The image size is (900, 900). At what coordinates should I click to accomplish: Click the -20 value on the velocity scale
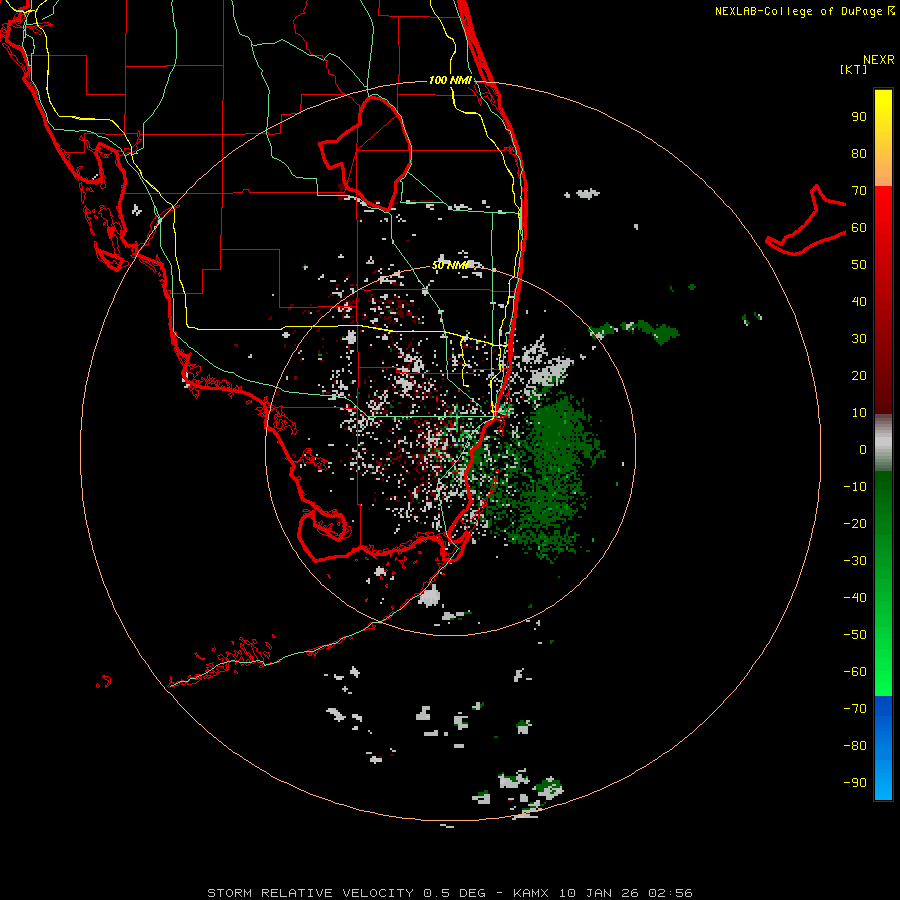coord(855,524)
